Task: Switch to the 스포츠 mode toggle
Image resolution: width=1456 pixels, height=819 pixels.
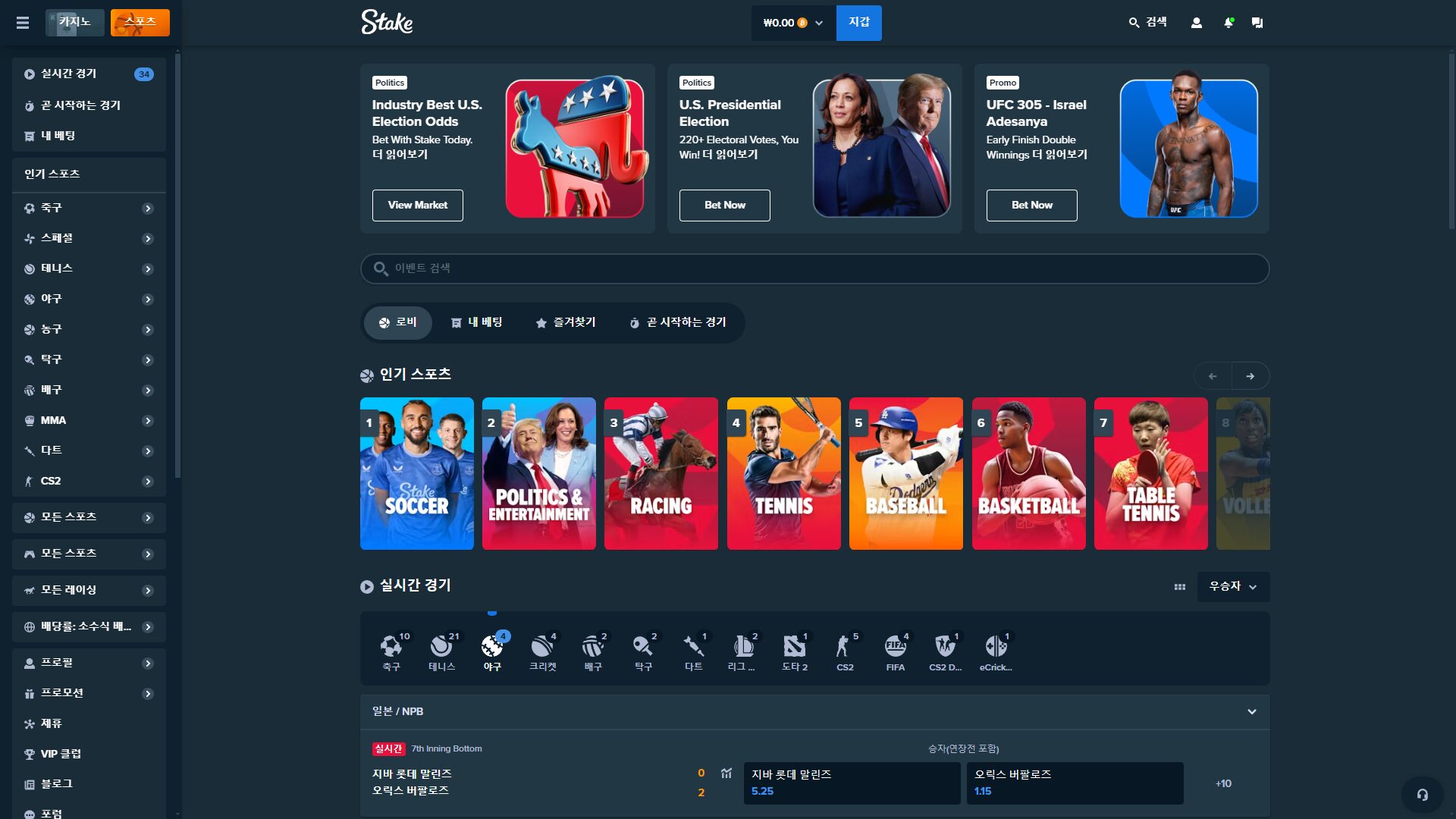Action: 140,23
